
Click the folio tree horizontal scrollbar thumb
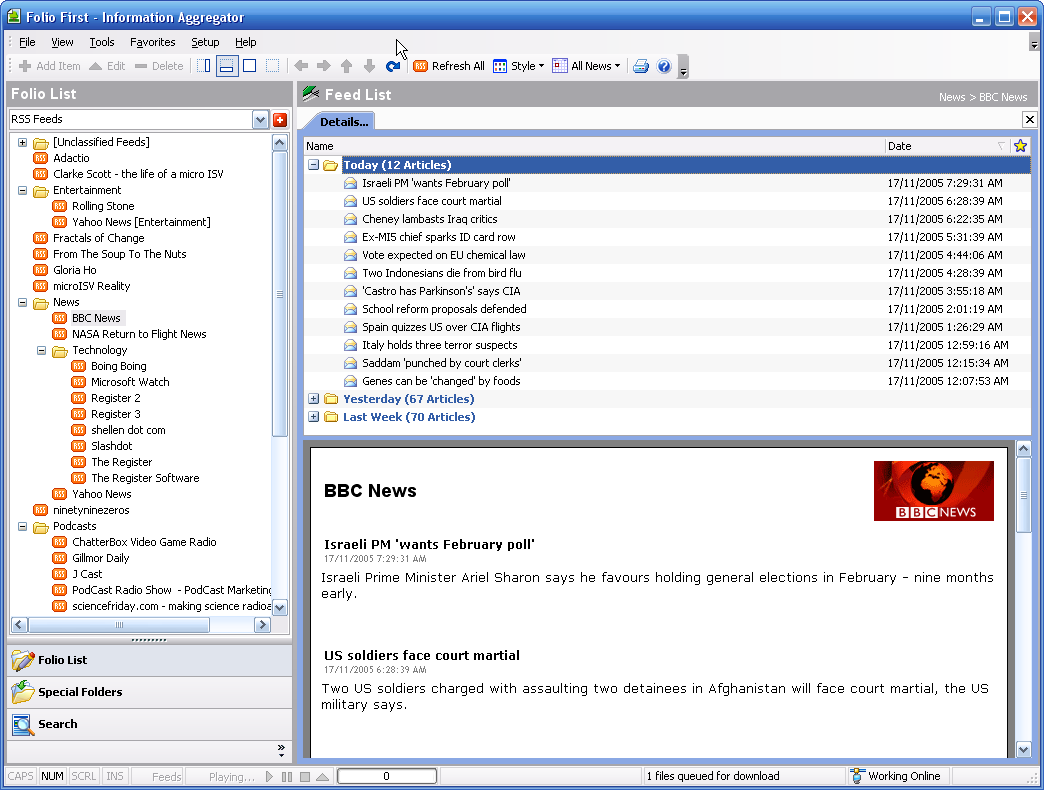coord(119,624)
